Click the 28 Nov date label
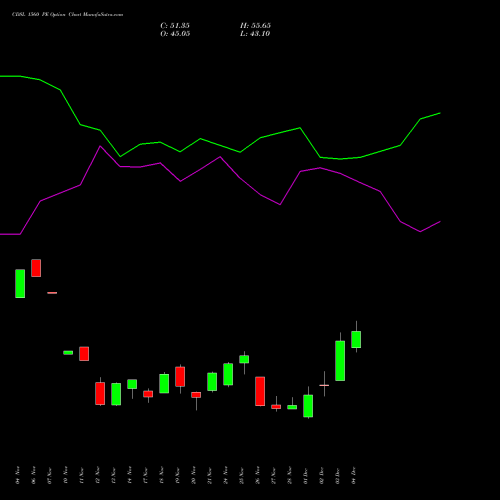This screenshot has height=500, width=500. tap(290, 475)
